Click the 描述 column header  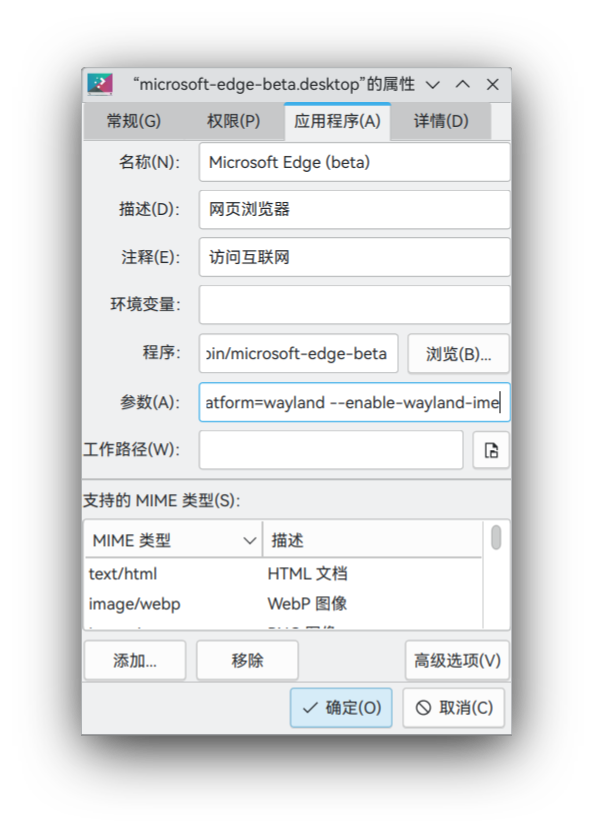click(x=372, y=540)
